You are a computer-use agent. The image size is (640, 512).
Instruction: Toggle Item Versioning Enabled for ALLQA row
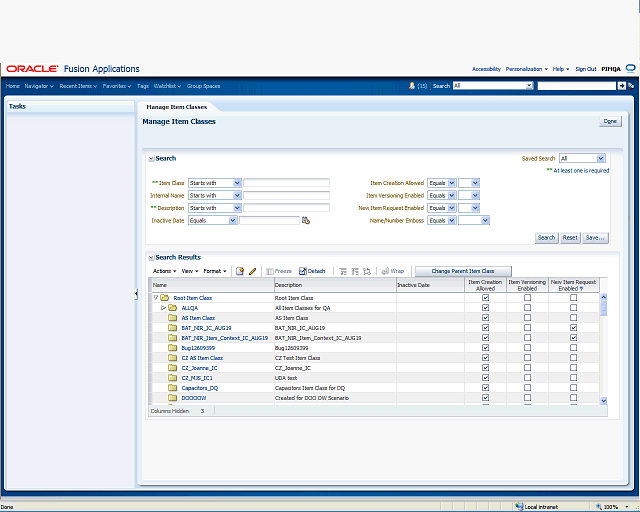tap(527, 308)
